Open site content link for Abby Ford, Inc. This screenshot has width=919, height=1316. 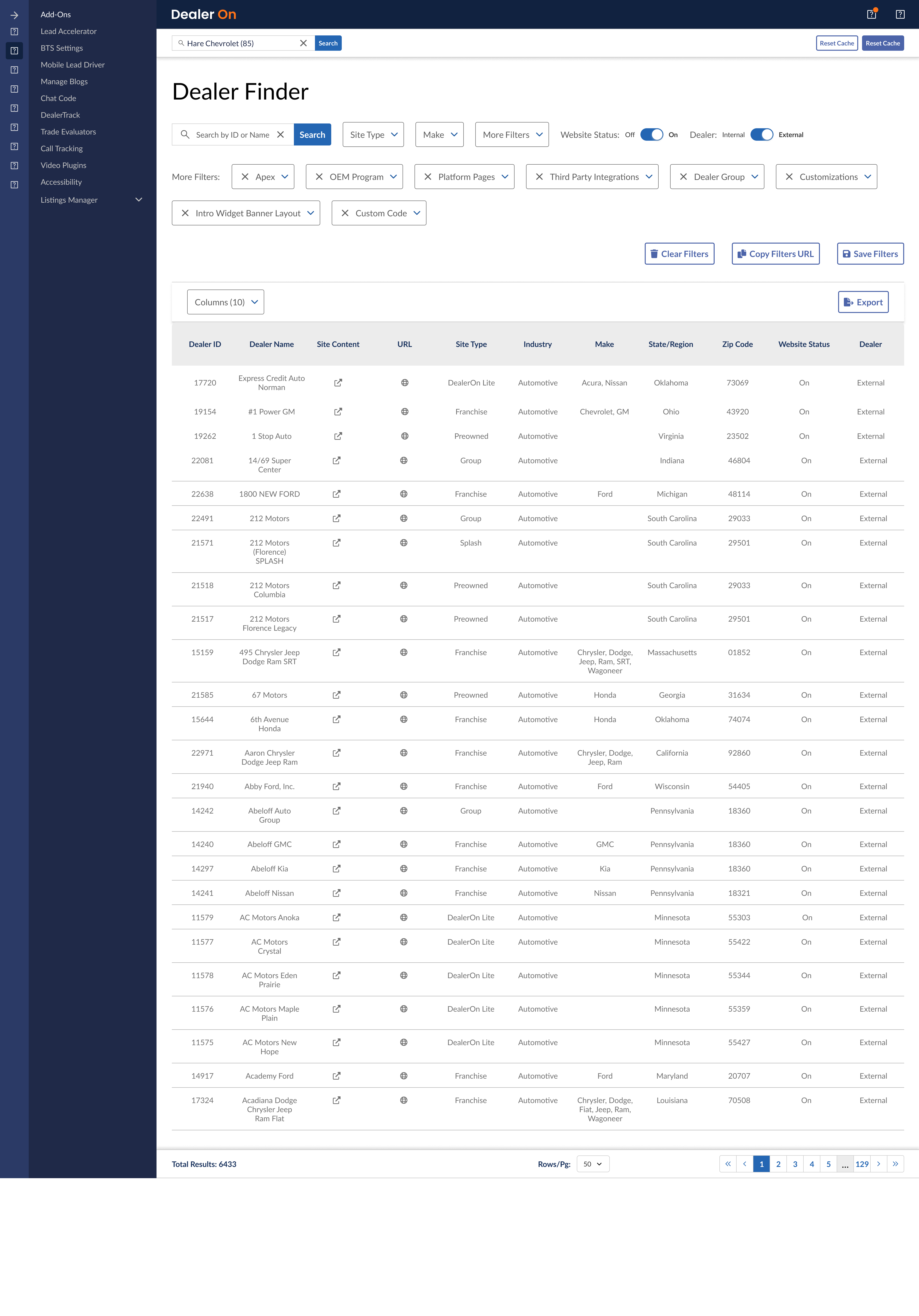point(336,786)
